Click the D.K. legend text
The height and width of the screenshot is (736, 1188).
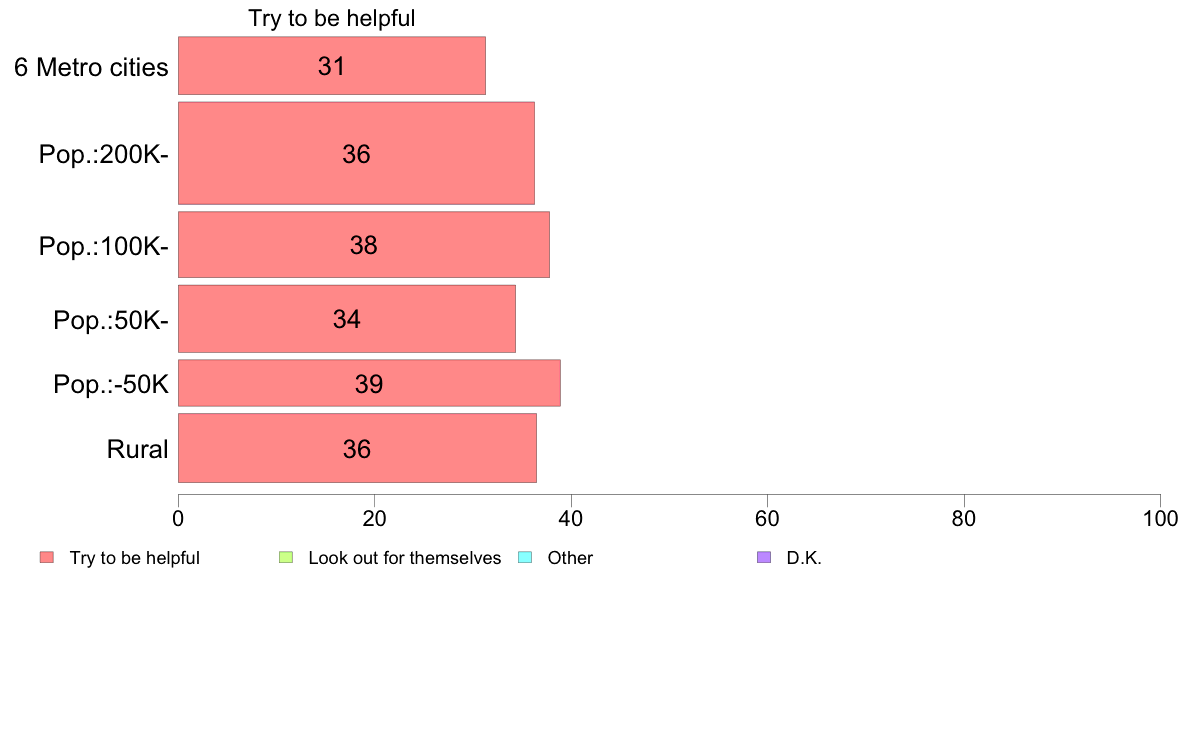coord(804,558)
